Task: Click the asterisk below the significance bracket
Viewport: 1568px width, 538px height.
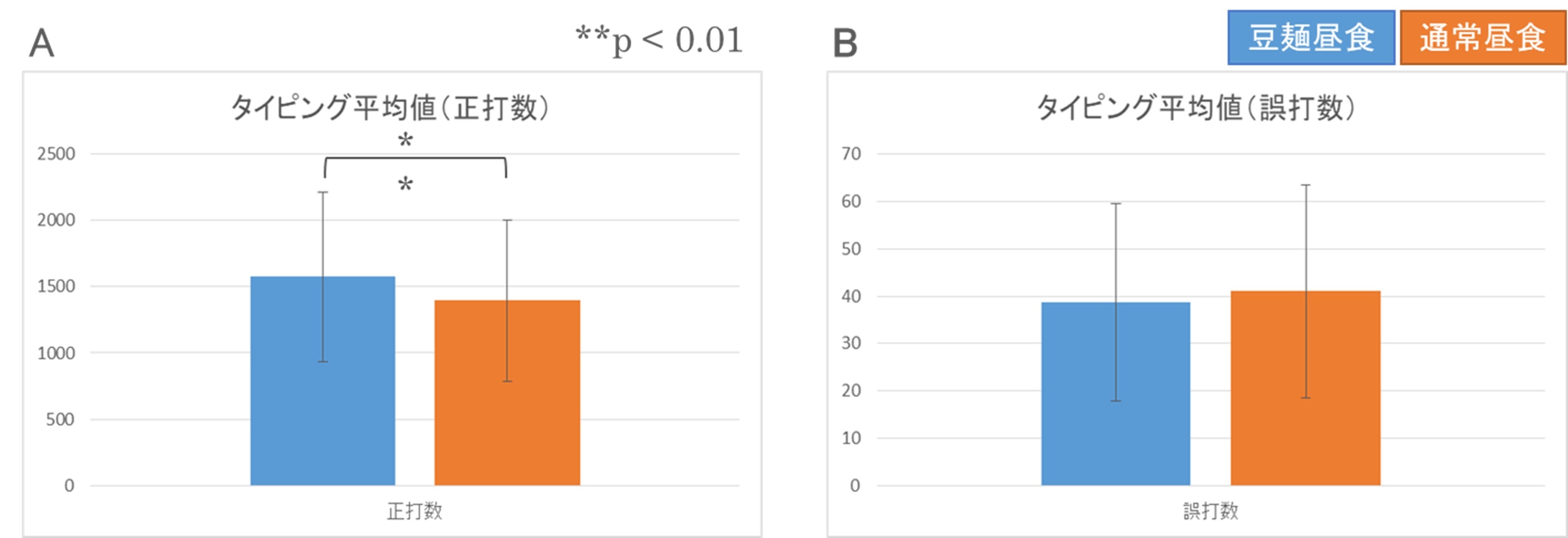Action: (405, 185)
